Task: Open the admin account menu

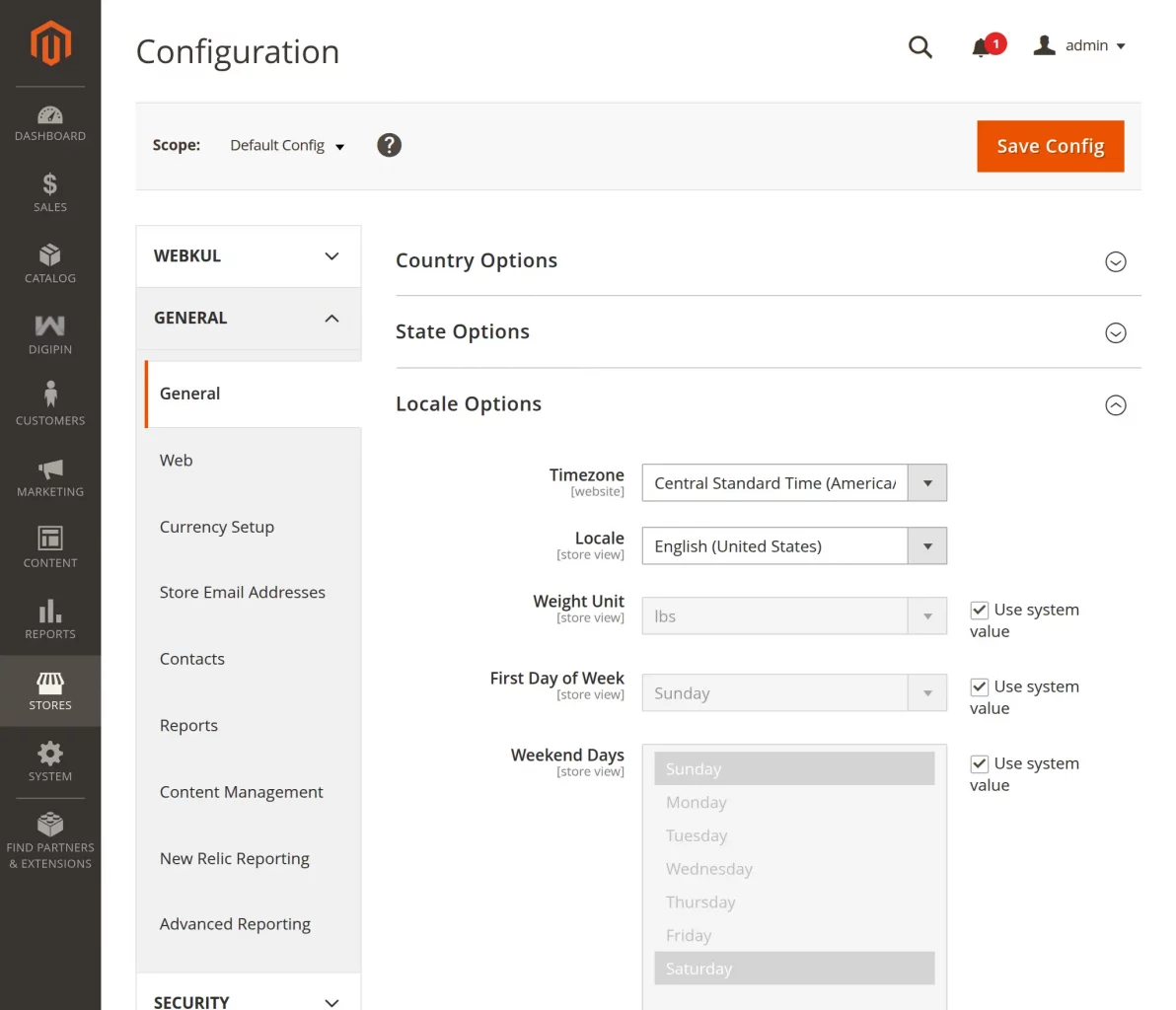Action: point(1080,46)
